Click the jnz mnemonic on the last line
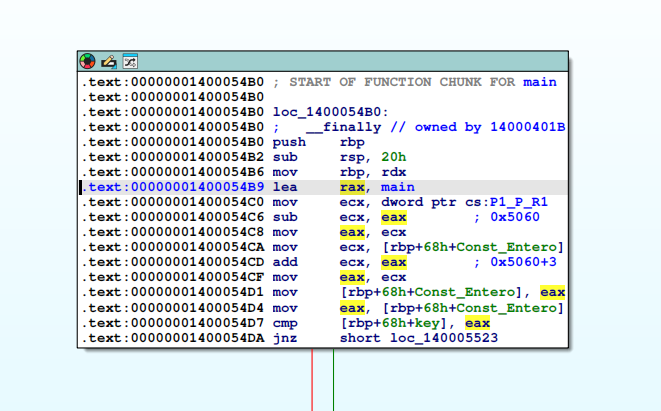 [x=284, y=338]
